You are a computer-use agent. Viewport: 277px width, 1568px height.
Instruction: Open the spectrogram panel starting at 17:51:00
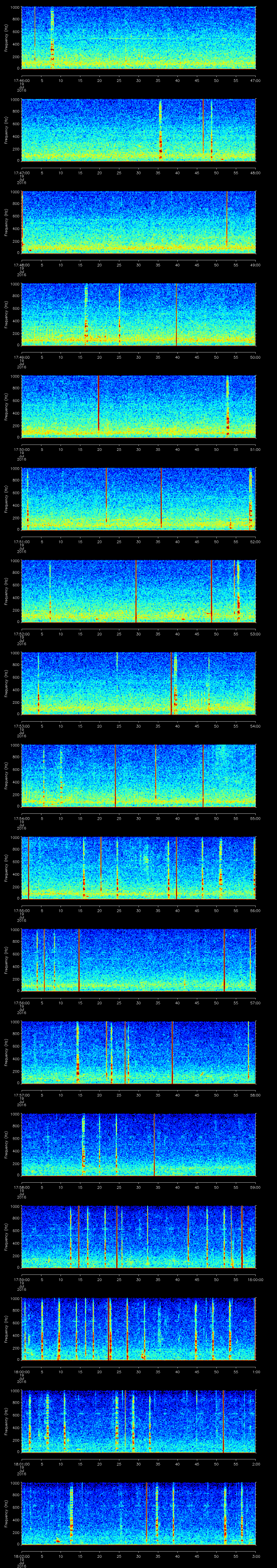pyautogui.click(x=139, y=499)
